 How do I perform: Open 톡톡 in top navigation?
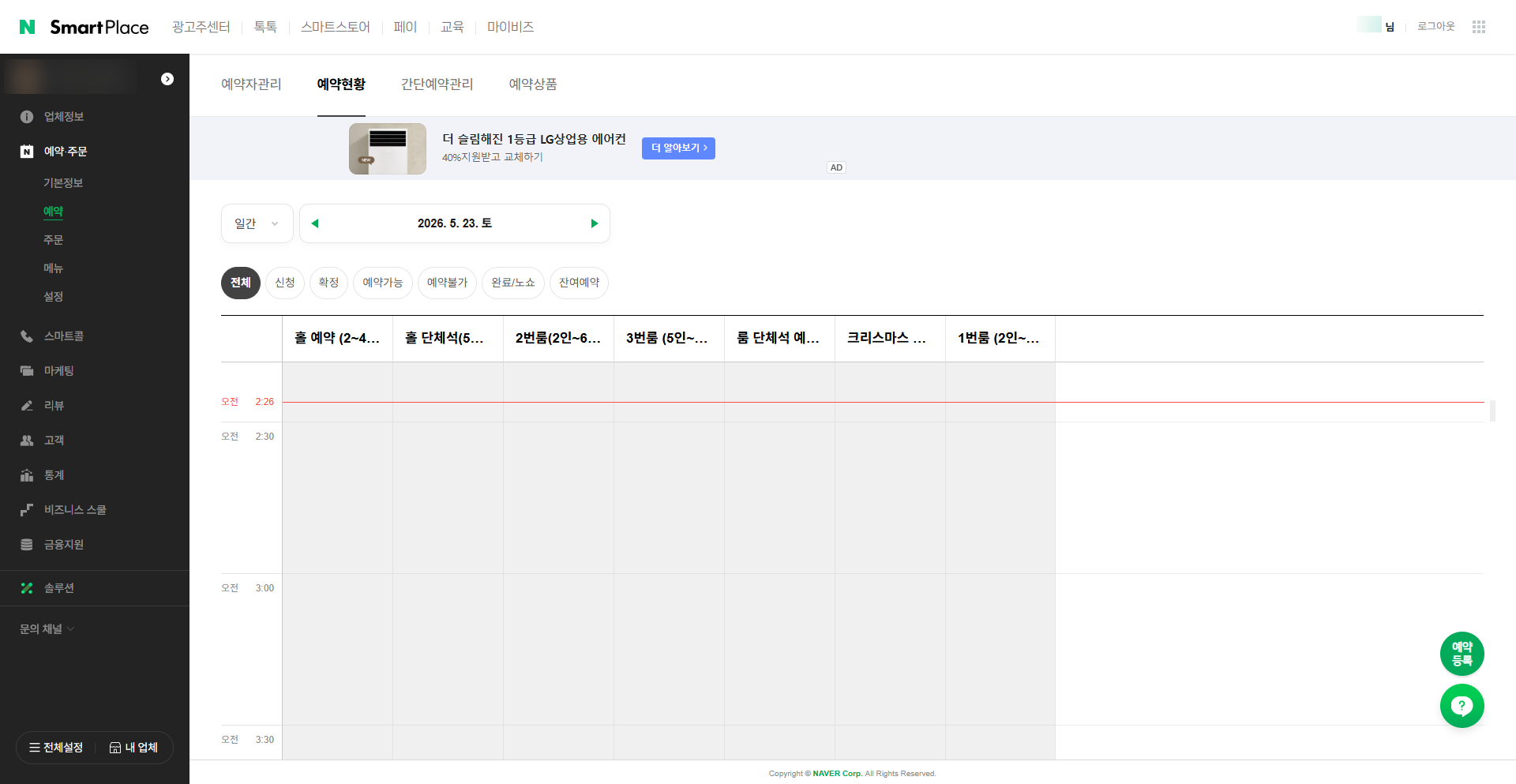pos(265,27)
